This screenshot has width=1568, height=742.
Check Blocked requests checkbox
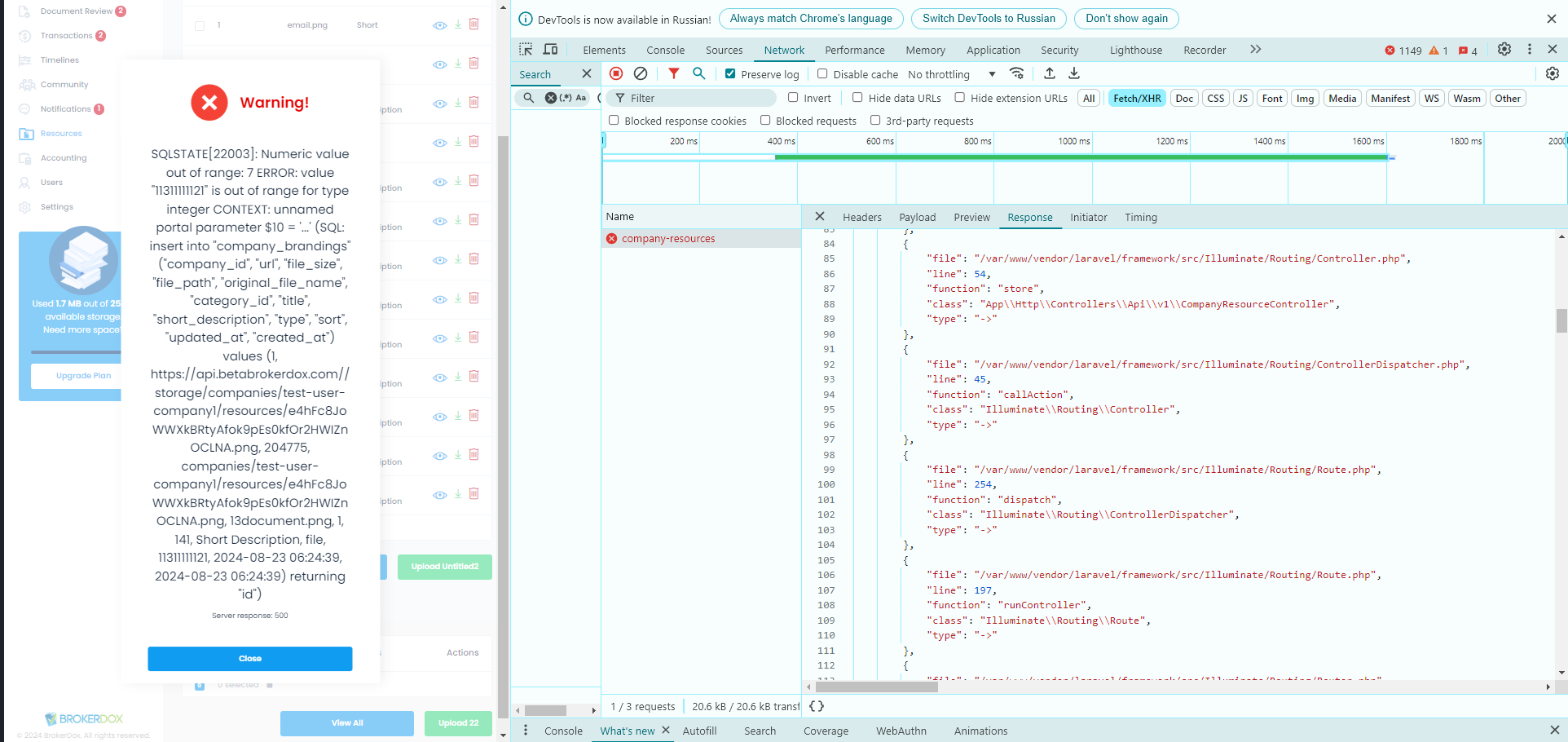765,120
